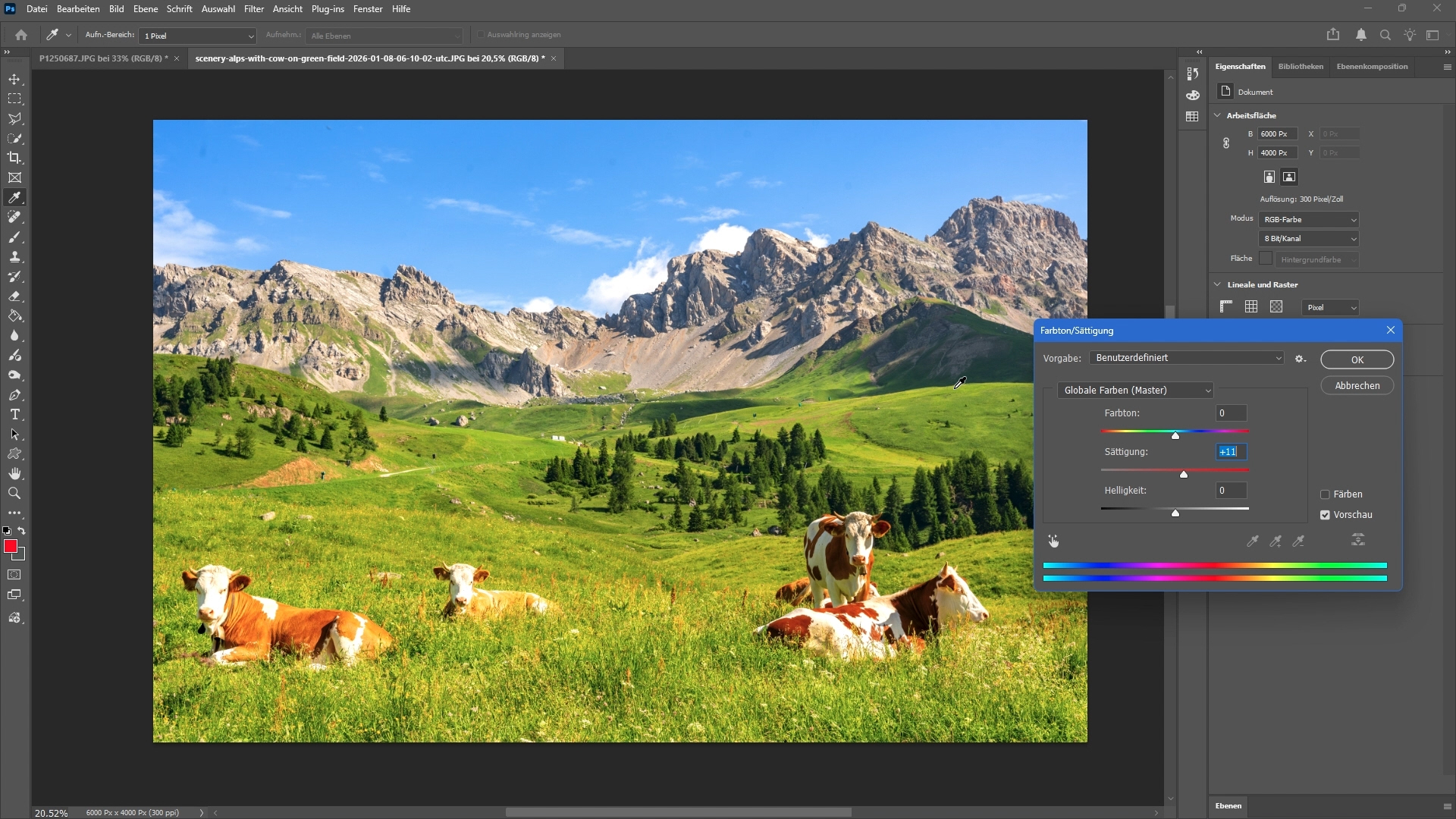Select the Crop tool
Viewport: 1456px width, 819px height.
pyautogui.click(x=14, y=158)
